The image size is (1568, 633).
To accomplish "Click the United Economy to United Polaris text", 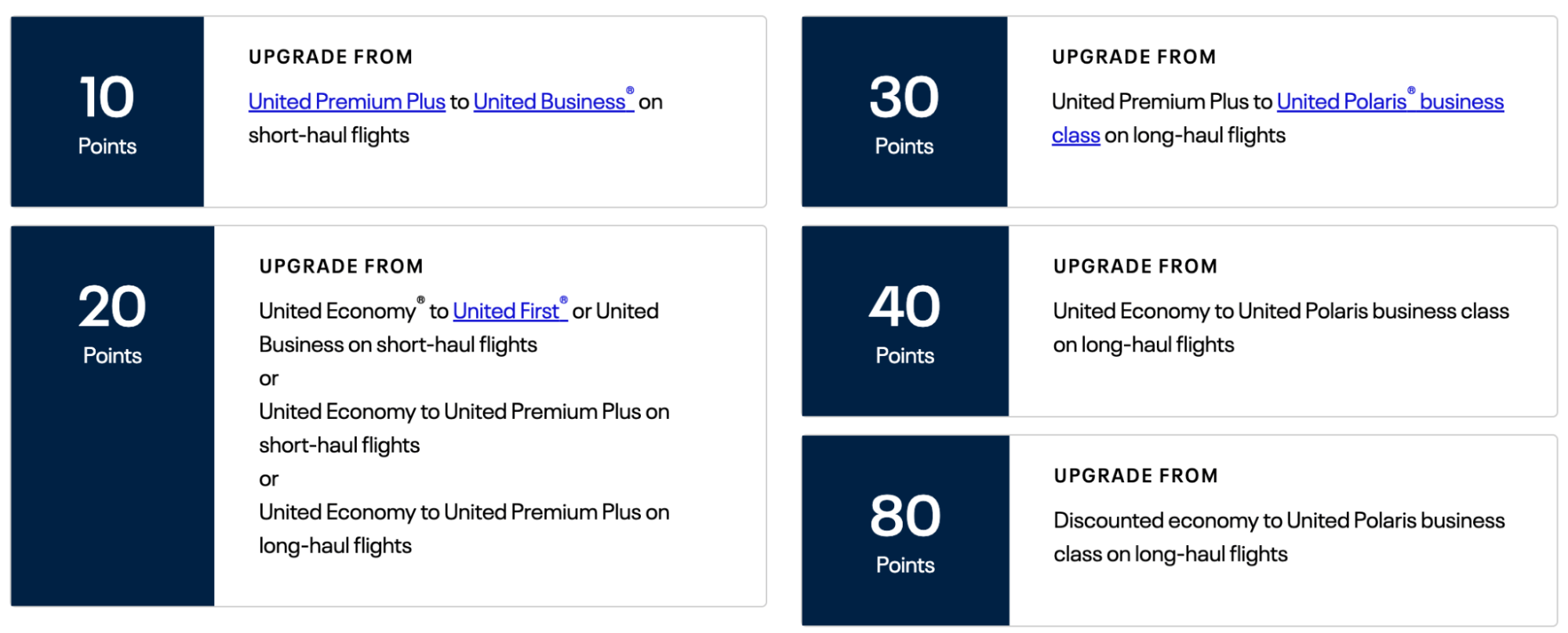I will (1280, 311).
